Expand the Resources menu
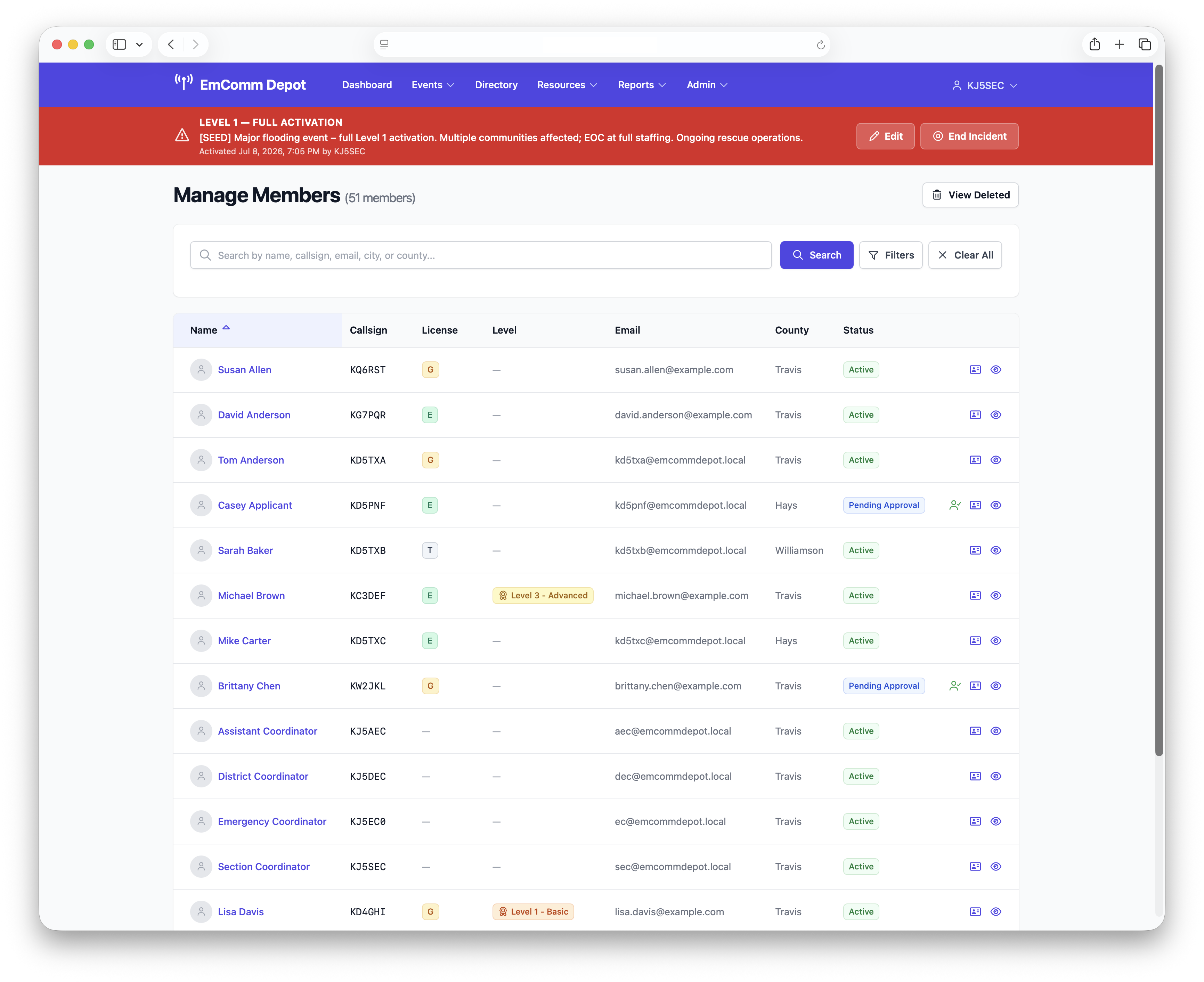The image size is (1204, 982). pos(567,85)
